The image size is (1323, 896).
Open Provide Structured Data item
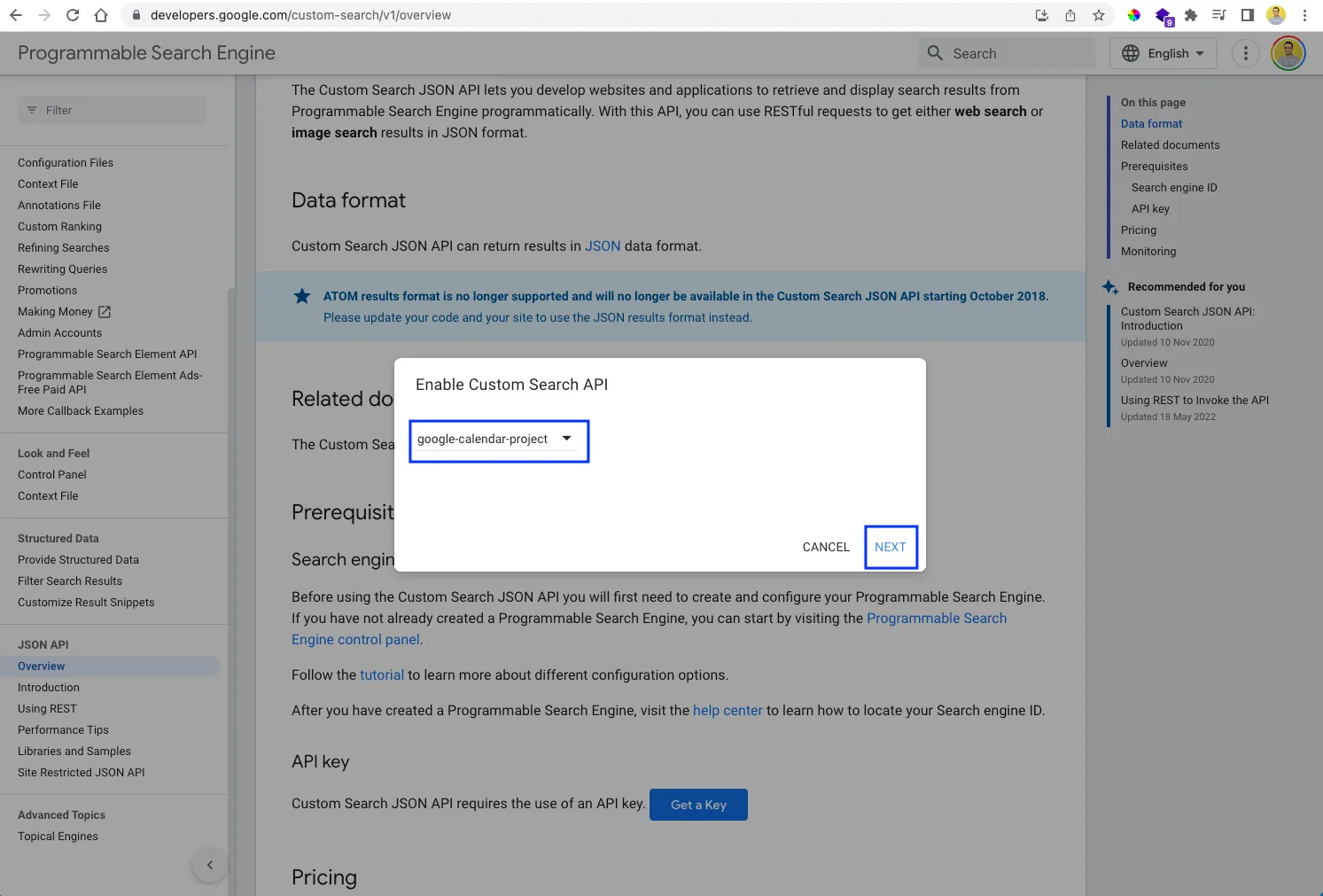(x=78, y=560)
